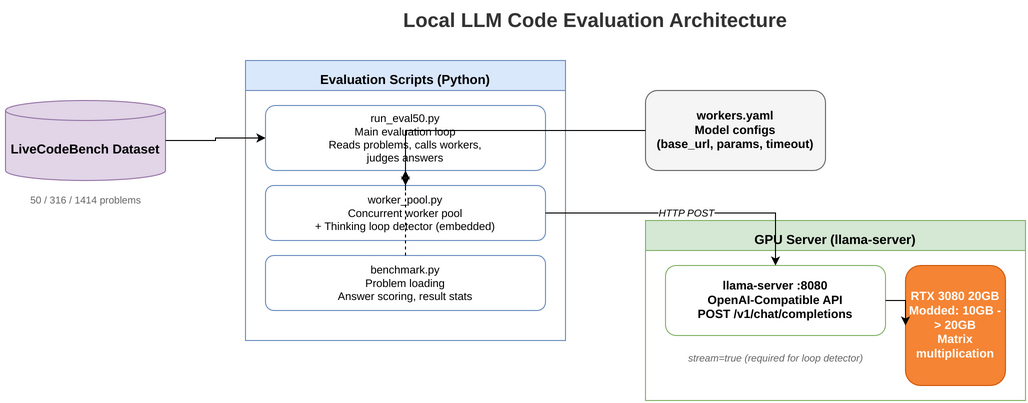Select the benchmark.py box
This screenshot has height=403, width=1028.
405,282
